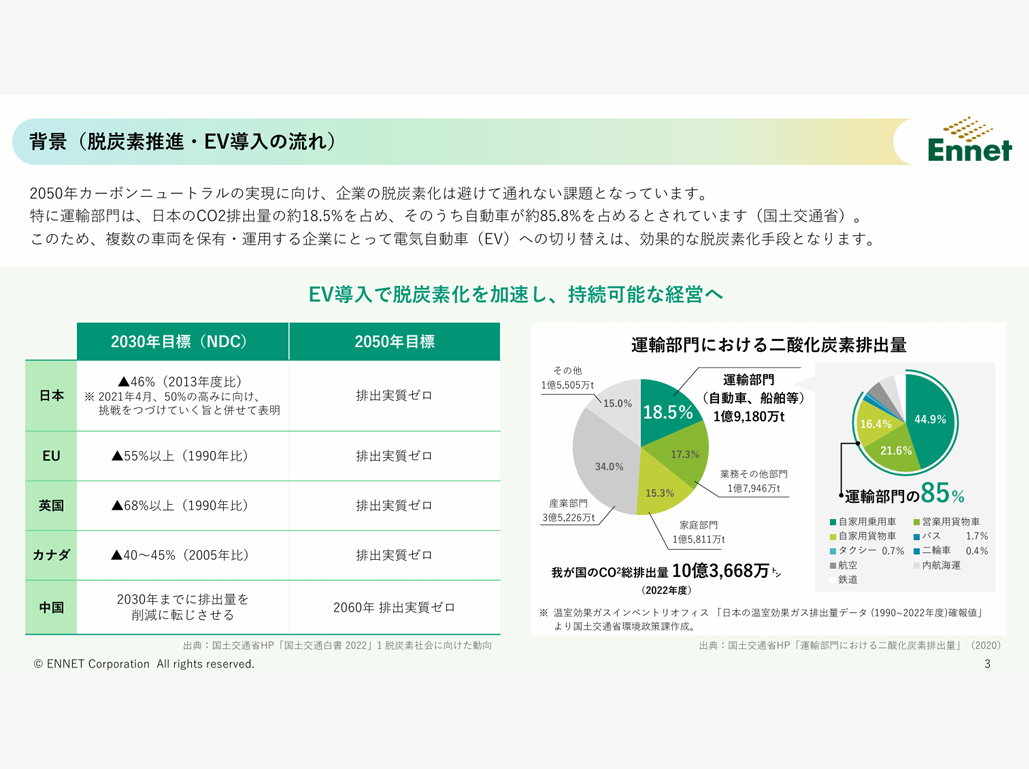Select the slide title 背景（脱炭素推進・EV導入の流れ）
Viewport: 1029px width, 769px height.
[182, 141]
